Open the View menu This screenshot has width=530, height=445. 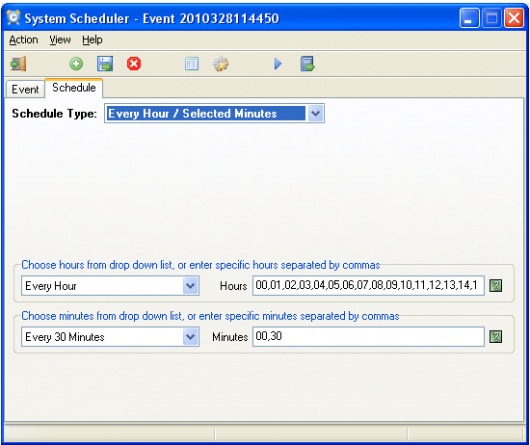[x=60, y=40]
